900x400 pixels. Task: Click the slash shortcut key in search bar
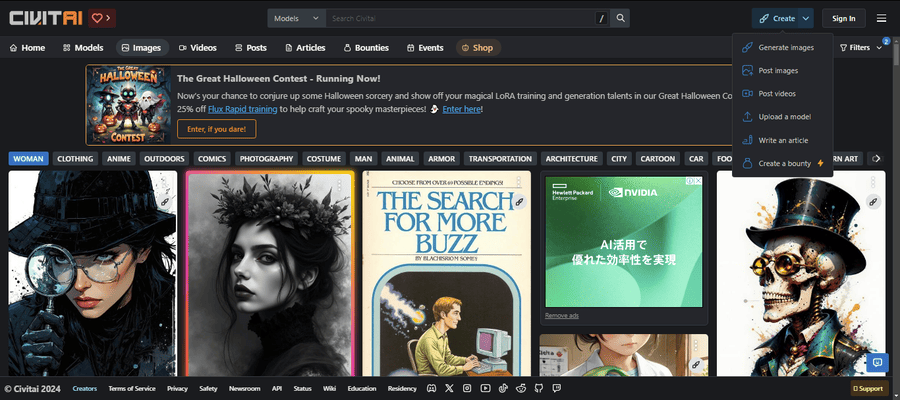[602, 18]
